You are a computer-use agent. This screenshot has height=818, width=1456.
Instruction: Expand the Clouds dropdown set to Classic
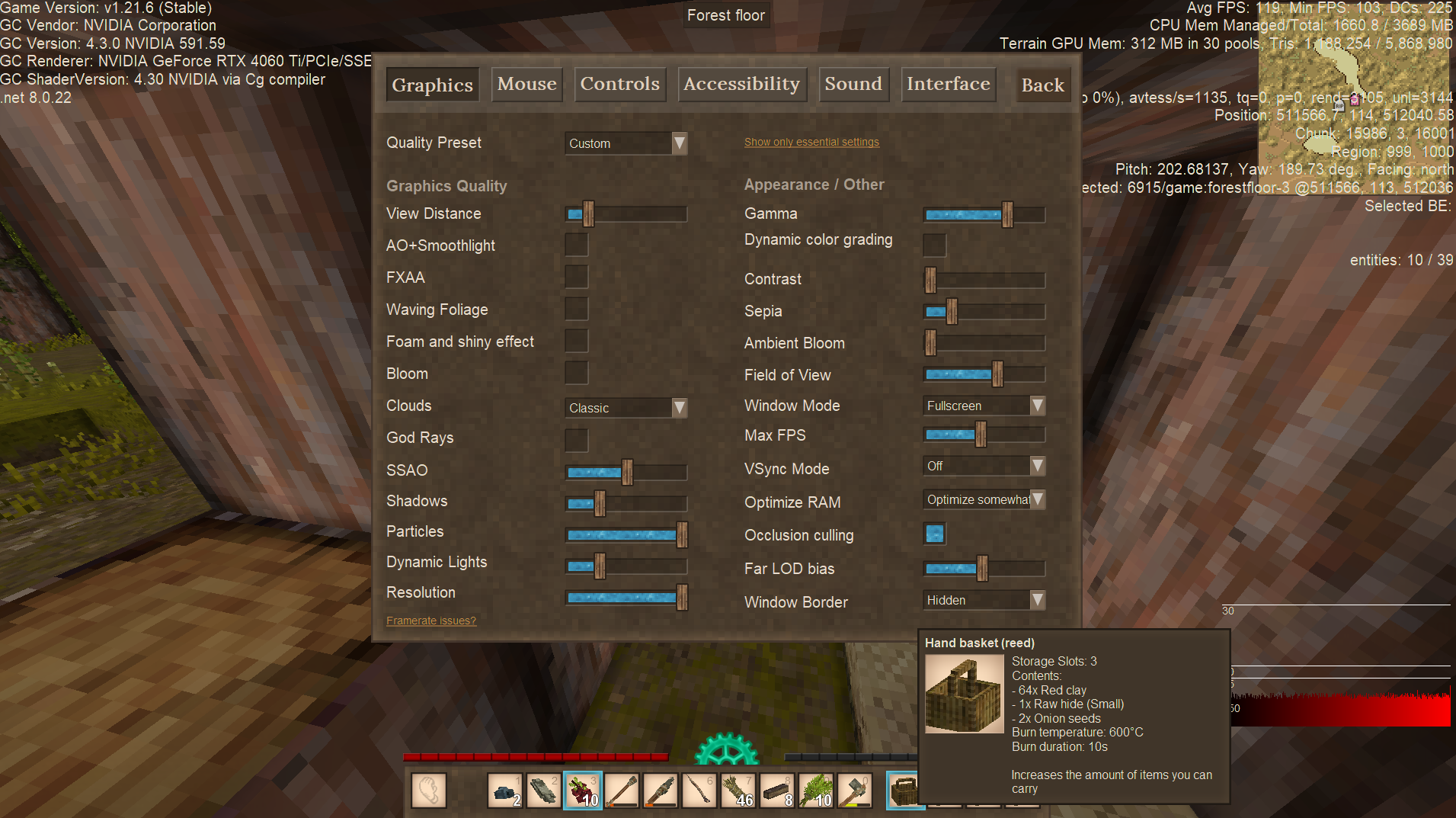pos(626,408)
